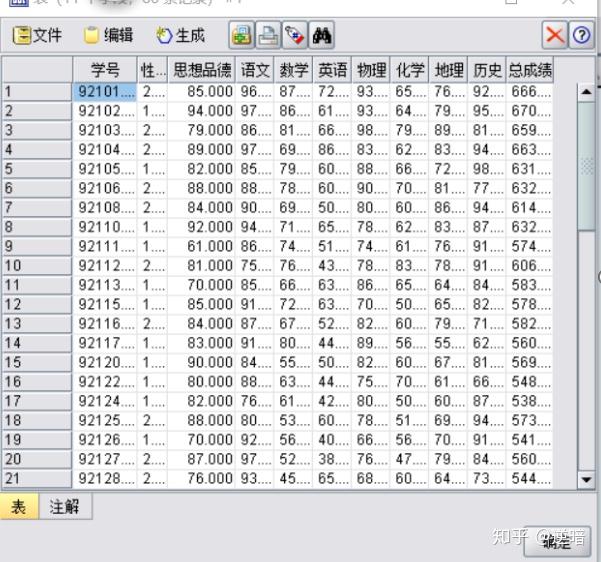Select row header 1

(x=37, y=92)
